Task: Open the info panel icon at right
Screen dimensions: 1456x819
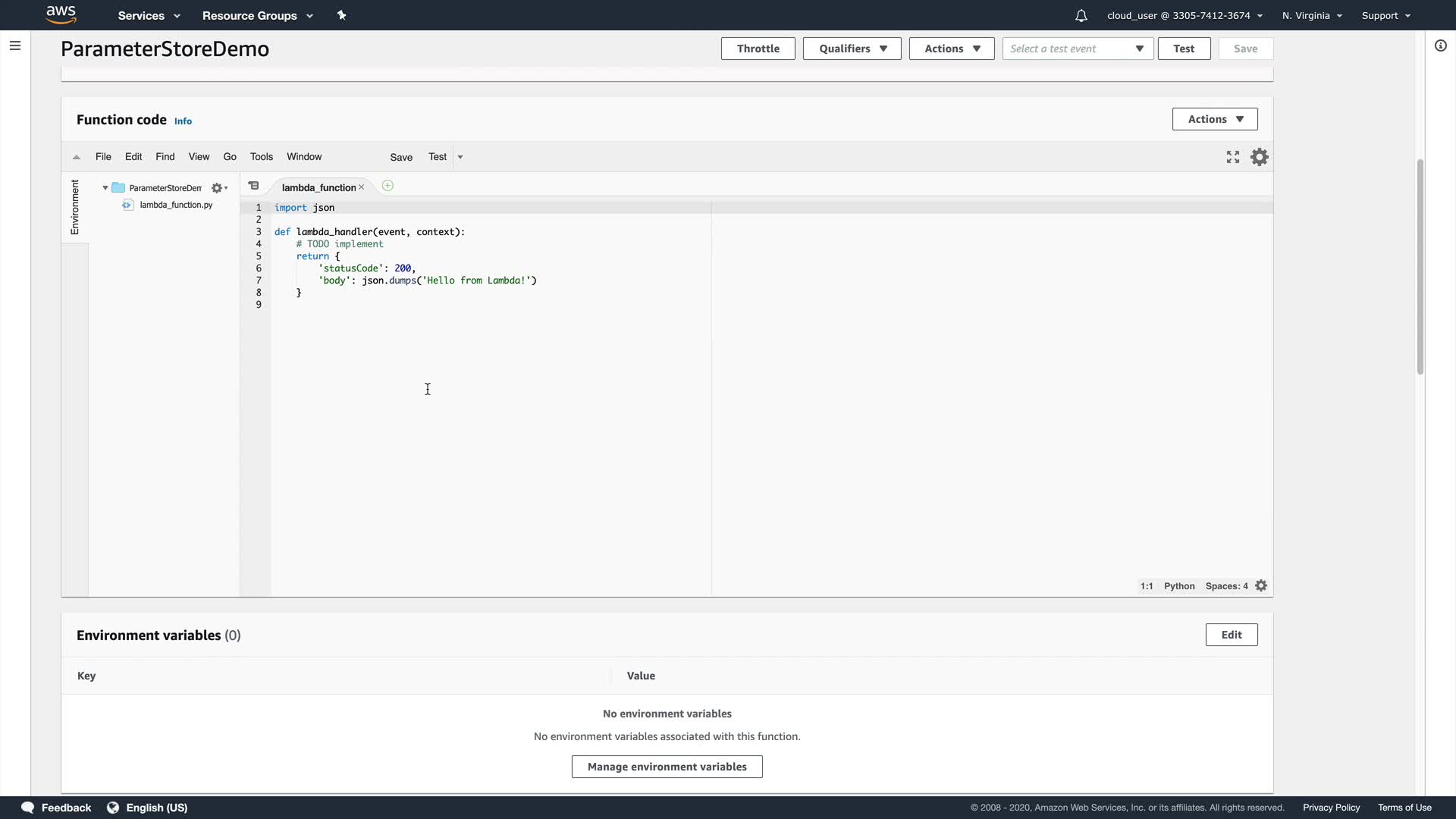Action: pos(1440,45)
